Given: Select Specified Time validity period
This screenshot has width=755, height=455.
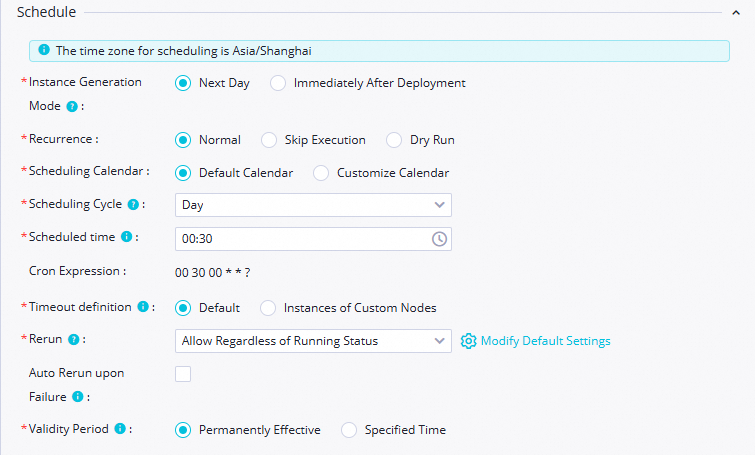Looking at the screenshot, I should coord(349,430).
